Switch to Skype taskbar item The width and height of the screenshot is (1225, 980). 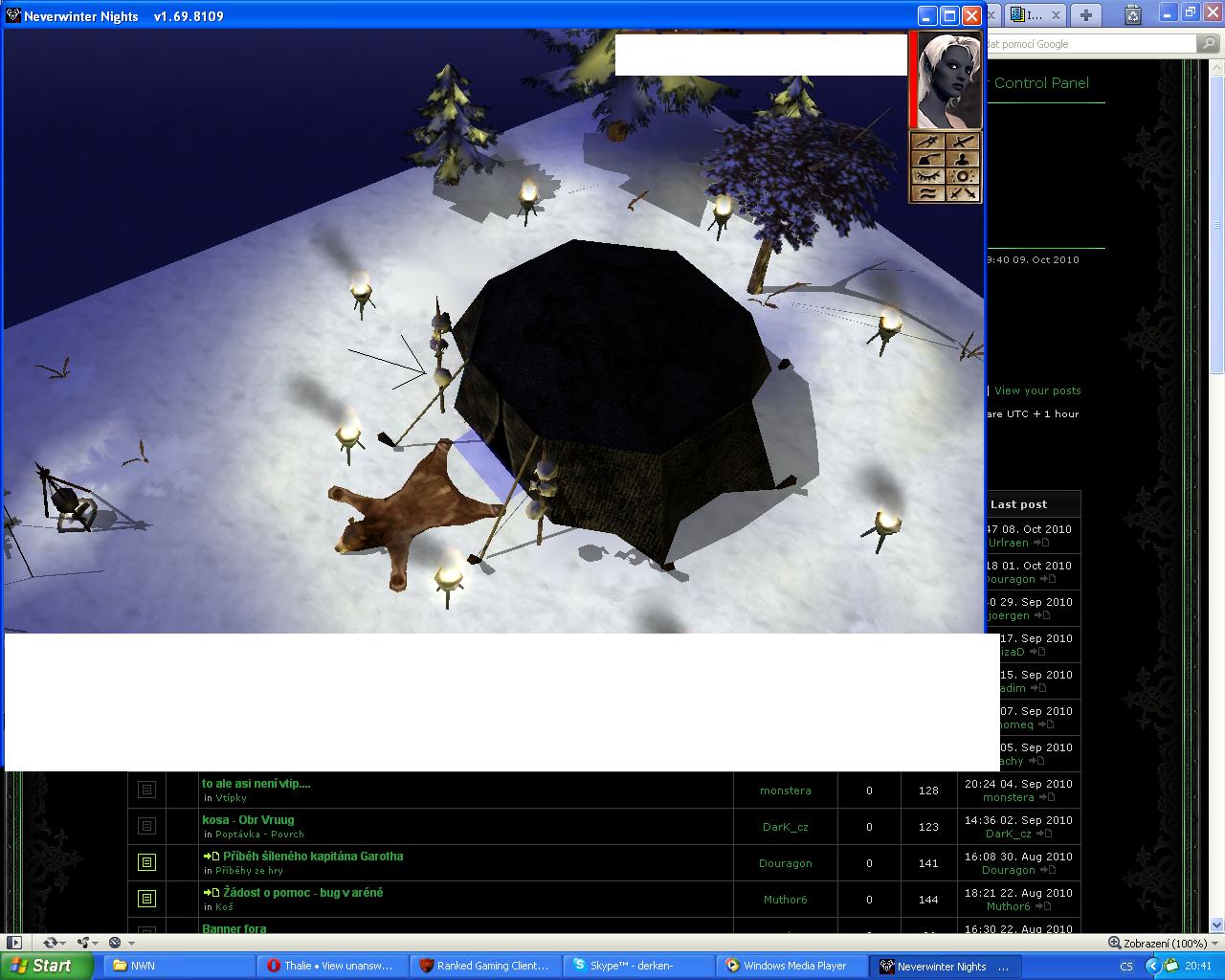click(x=639, y=966)
